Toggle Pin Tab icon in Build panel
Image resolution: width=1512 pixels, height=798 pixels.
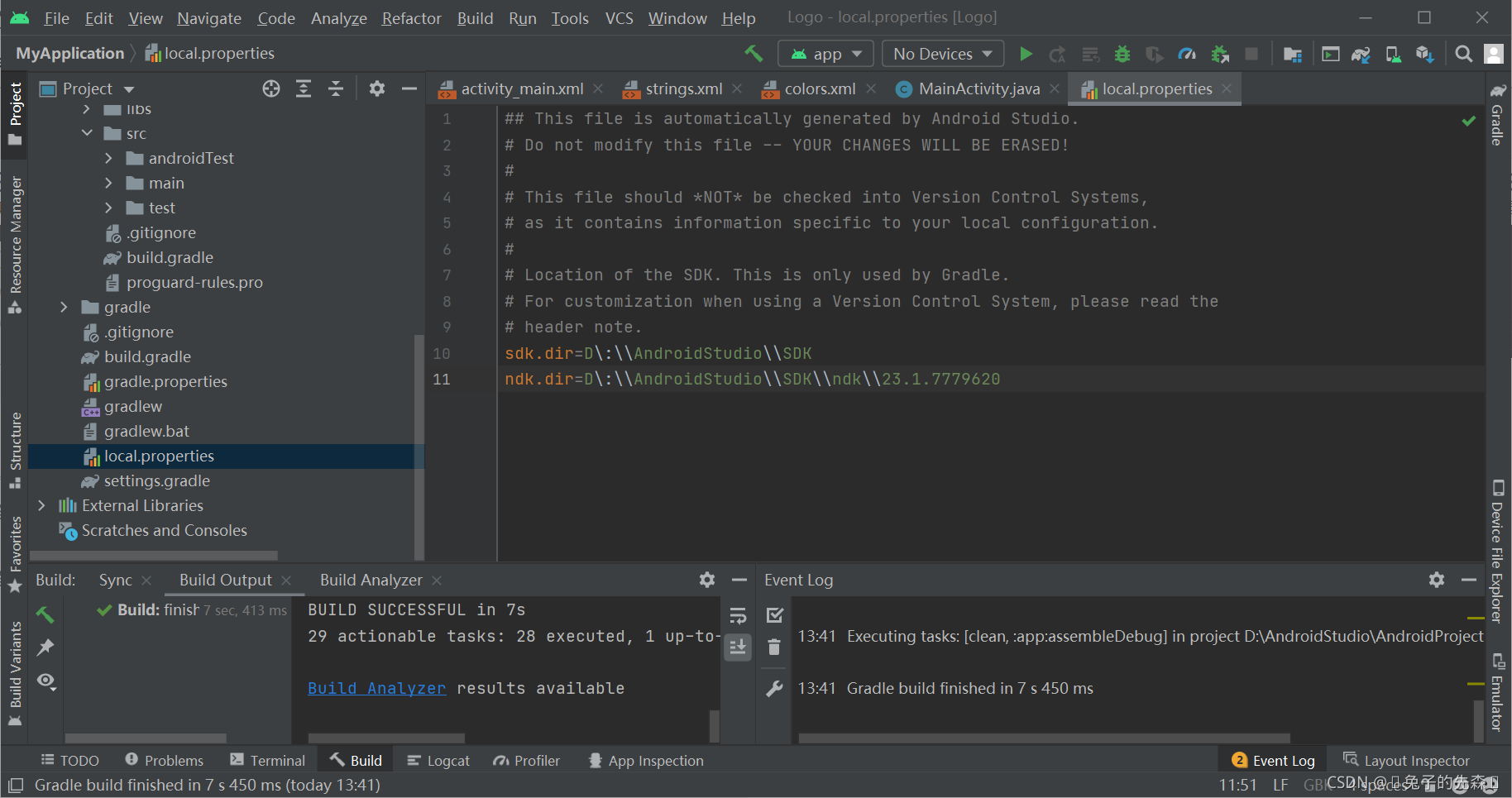pyautogui.click(x=45, y=647)
